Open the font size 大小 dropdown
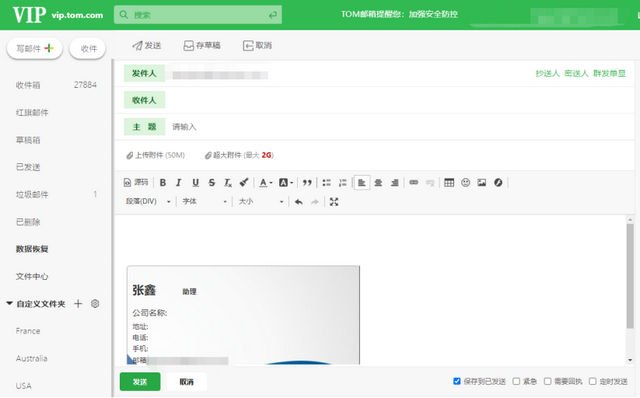The height and width of the screenshot is (398, 640). 261,202
